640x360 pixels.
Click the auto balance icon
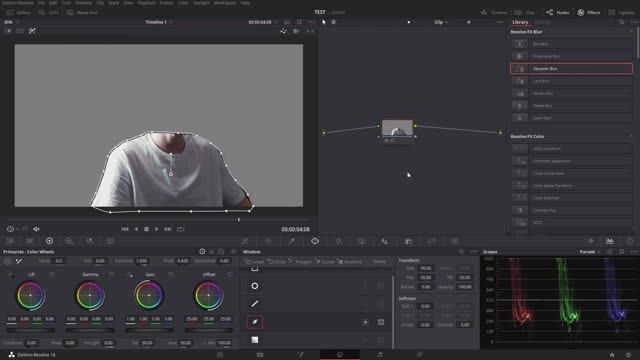pos(7,261)
